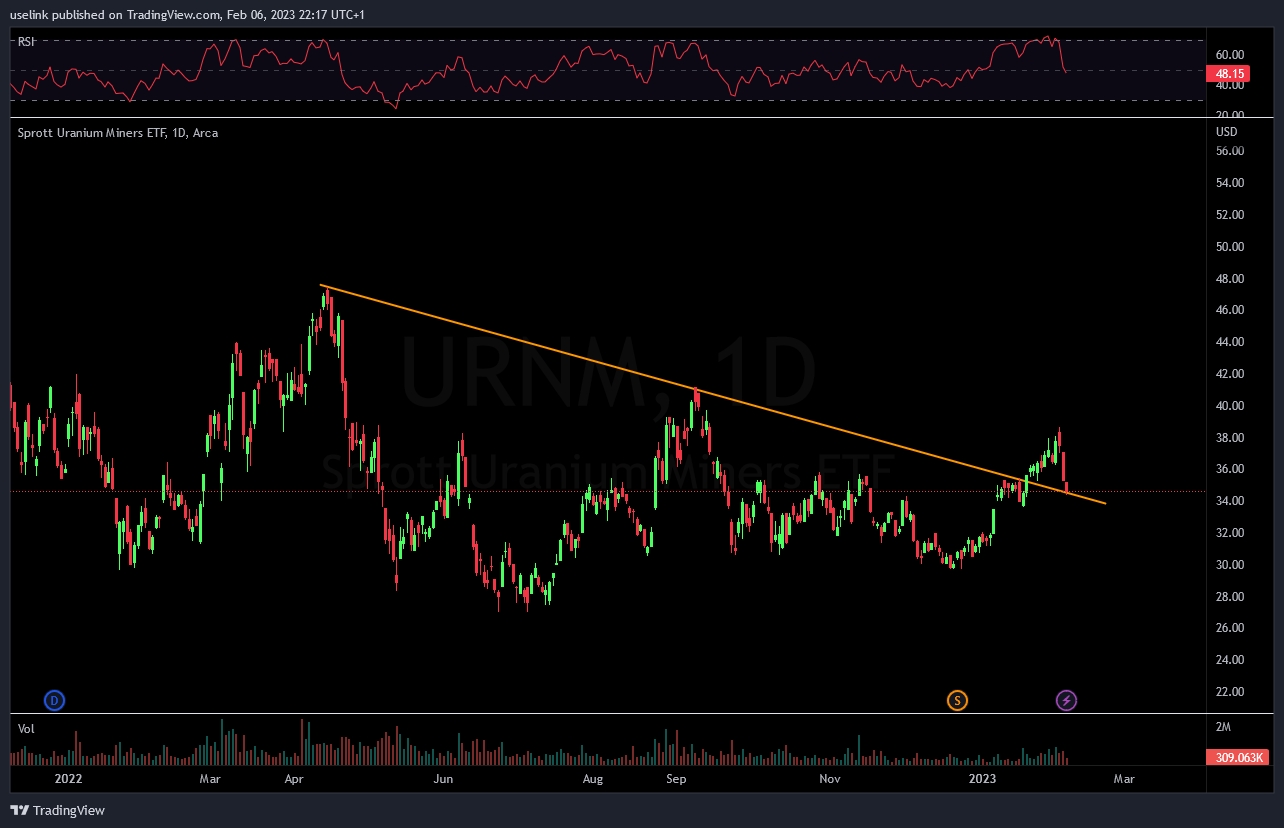
Task: Click the purple lightning earnings marker
Action: [1066, 700]
